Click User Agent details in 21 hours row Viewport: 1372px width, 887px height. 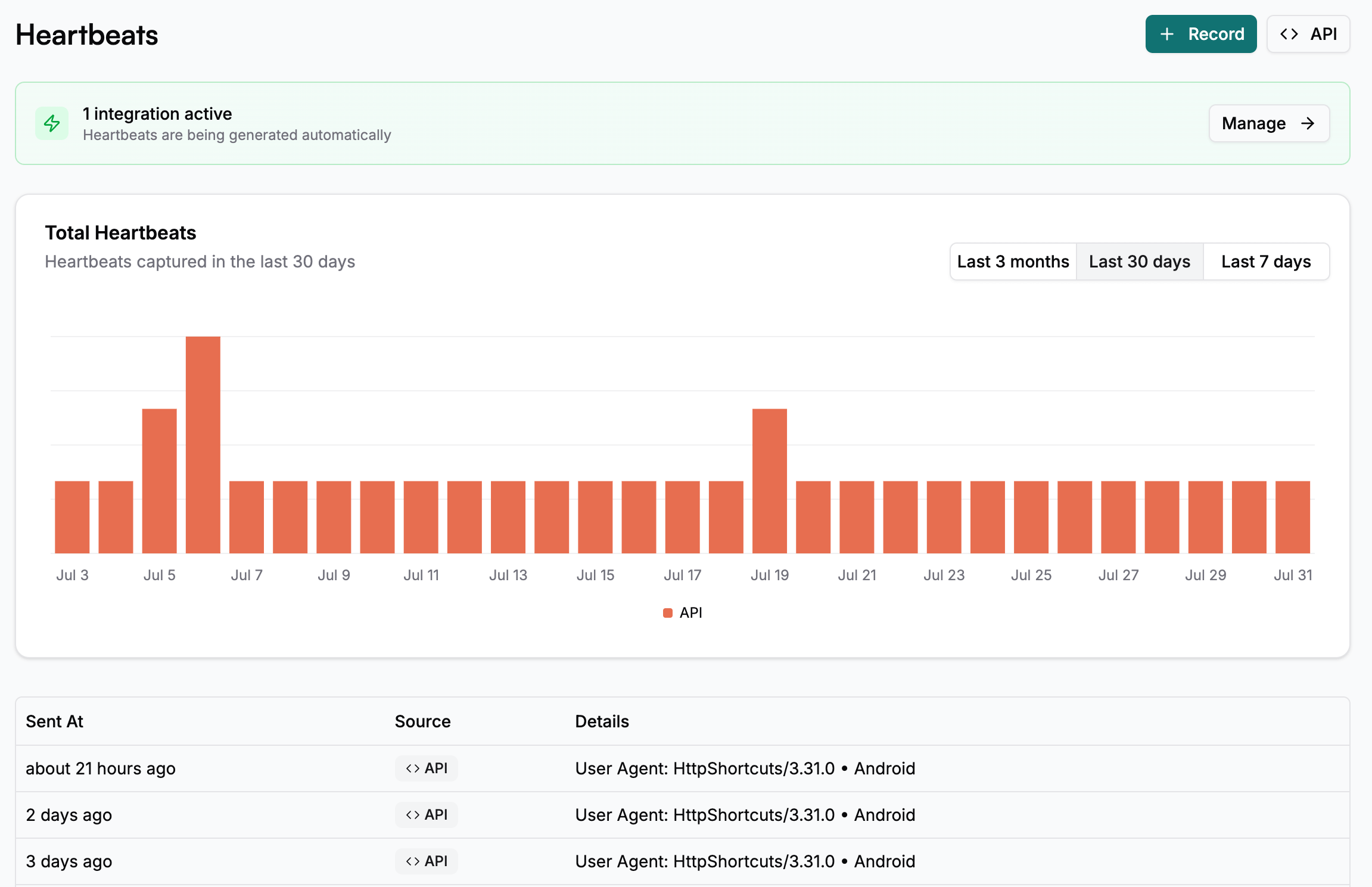point(745,768)
